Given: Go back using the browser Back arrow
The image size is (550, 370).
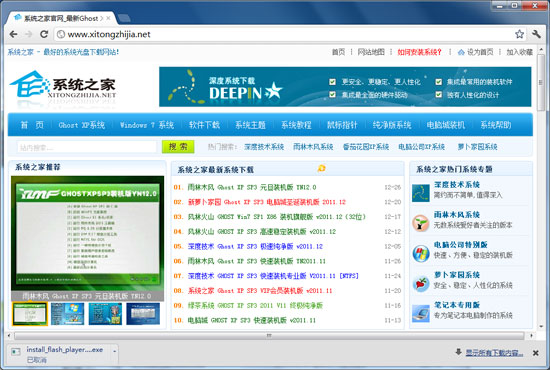Looking at the screenshot, I should point(13,34).
